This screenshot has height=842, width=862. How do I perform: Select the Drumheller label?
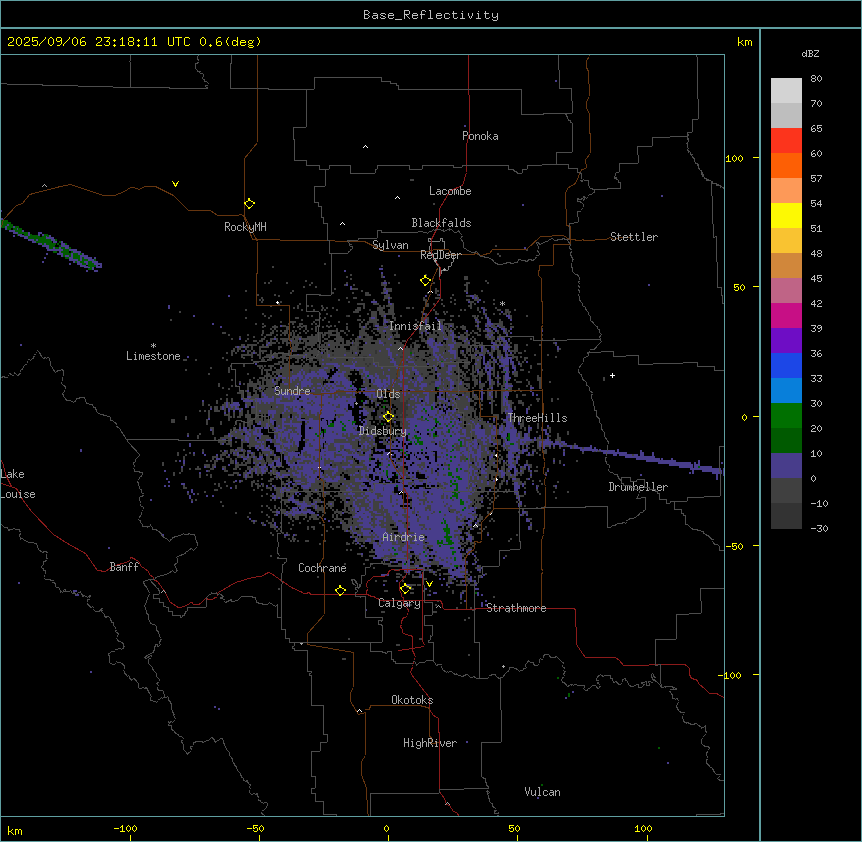(x=638, y=487)
